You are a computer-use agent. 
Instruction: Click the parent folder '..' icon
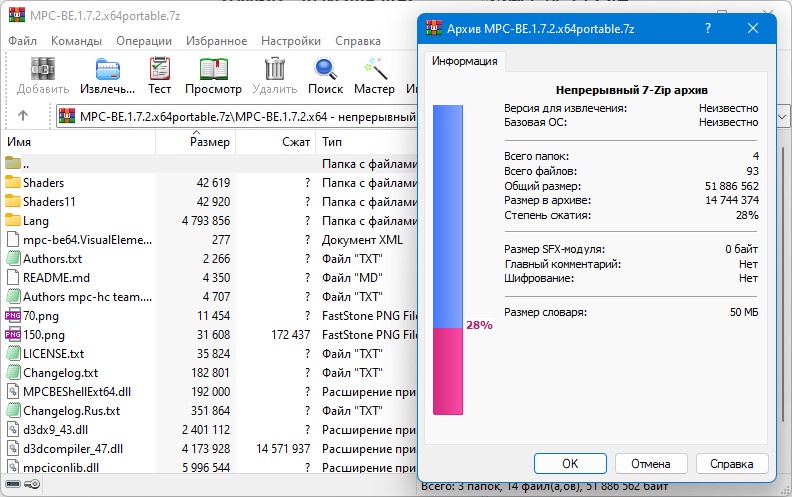pyautogui.click(x=13, y=163)
